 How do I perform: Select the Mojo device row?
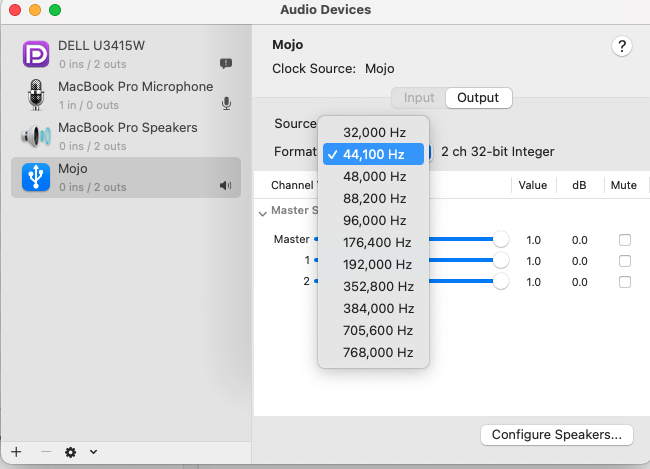pyautogui.click(x=126, y=177)
